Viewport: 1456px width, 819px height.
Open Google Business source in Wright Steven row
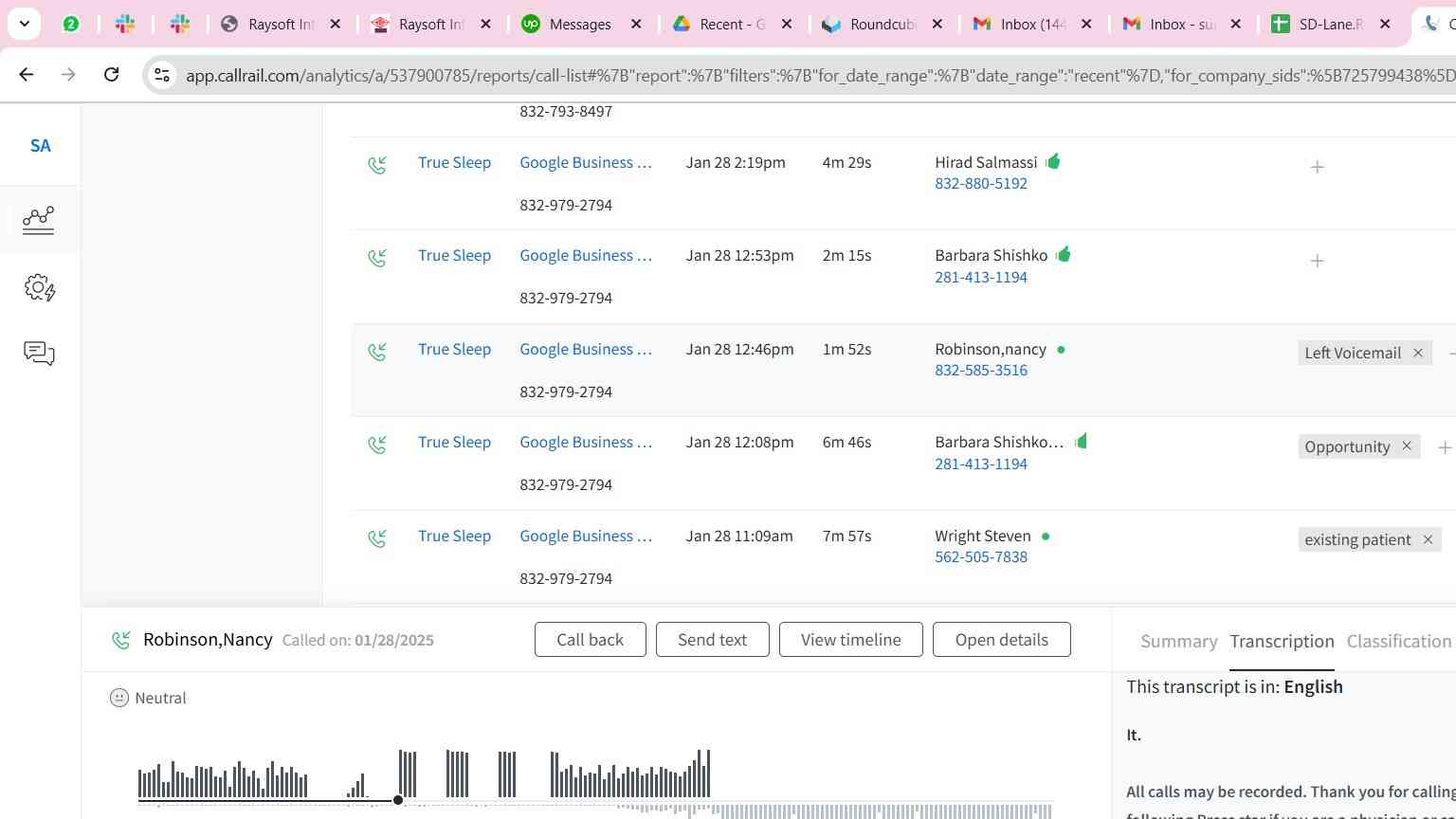click(585, 536)
